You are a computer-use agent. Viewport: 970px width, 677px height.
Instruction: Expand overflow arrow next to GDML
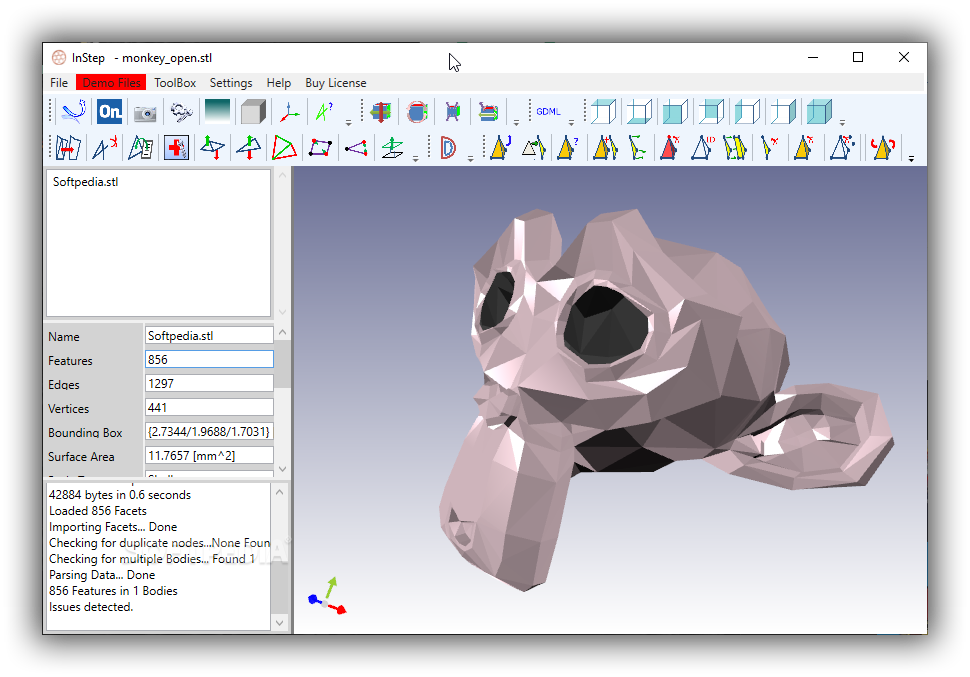[x=571, y=123]
